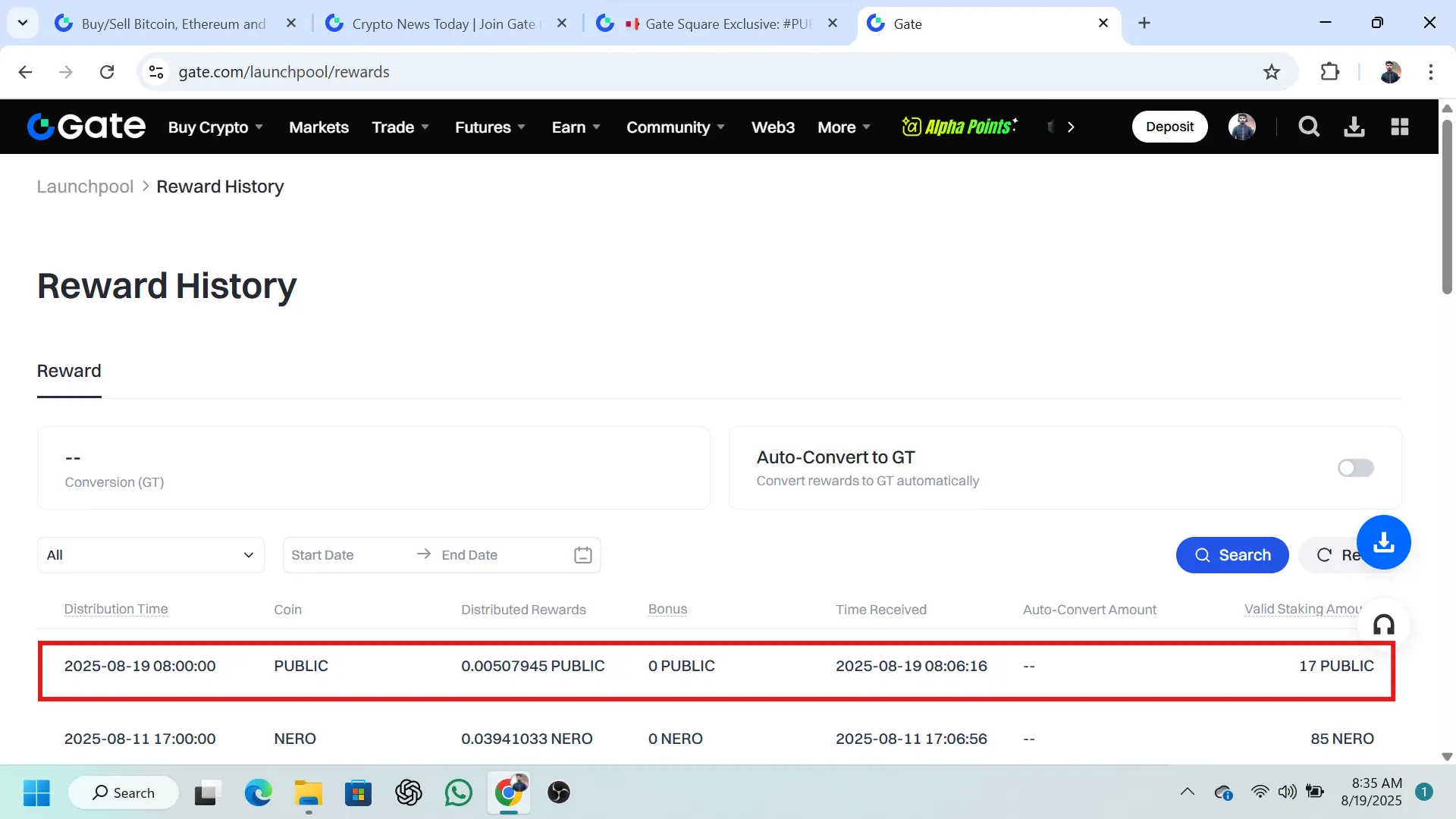Open ChatGPT app from taskbar
The height and width of the screenshot is (819, 1456).
click(x=409, y=792)
